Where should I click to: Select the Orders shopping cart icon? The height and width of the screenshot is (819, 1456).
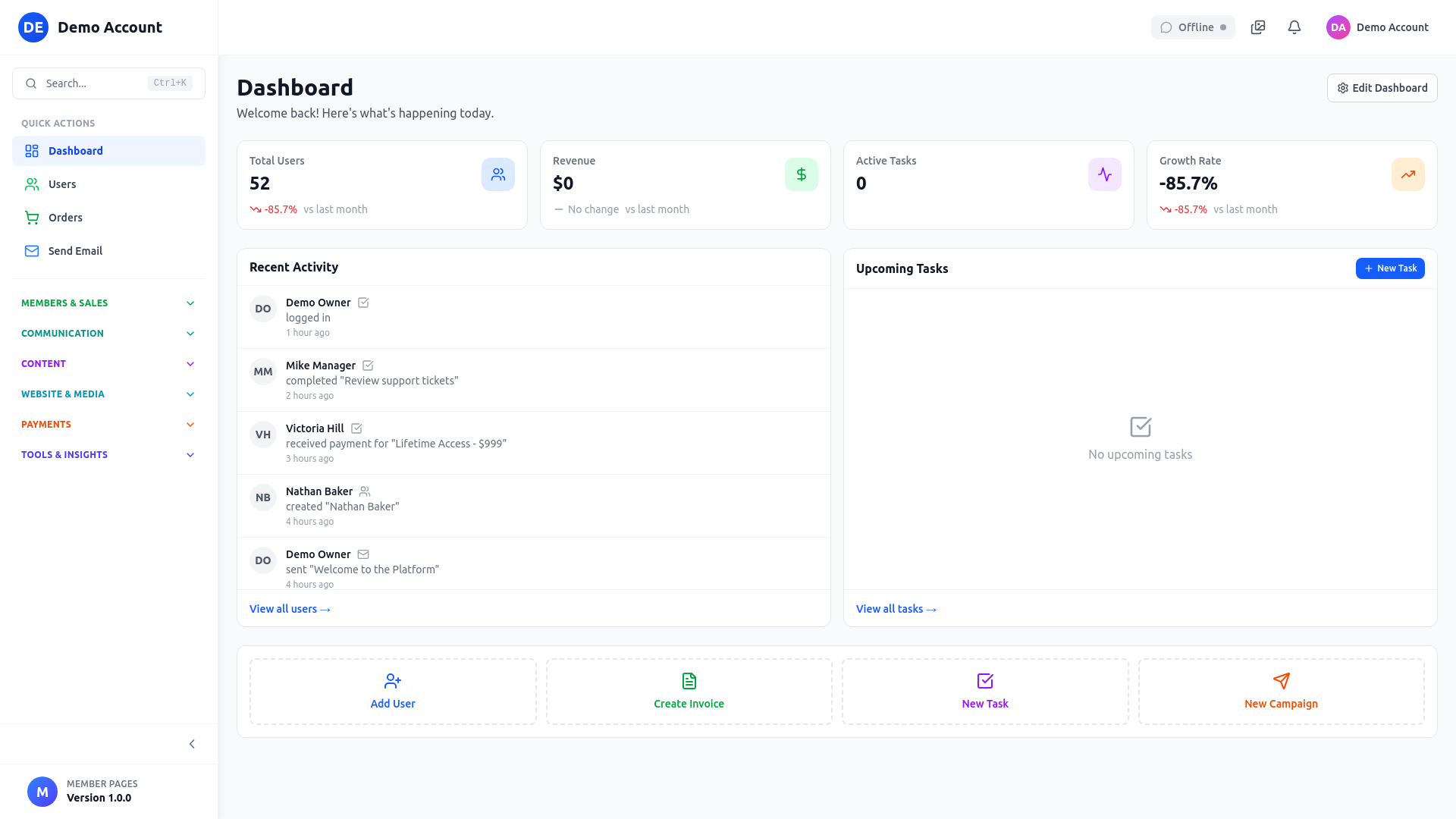[32, 218]
